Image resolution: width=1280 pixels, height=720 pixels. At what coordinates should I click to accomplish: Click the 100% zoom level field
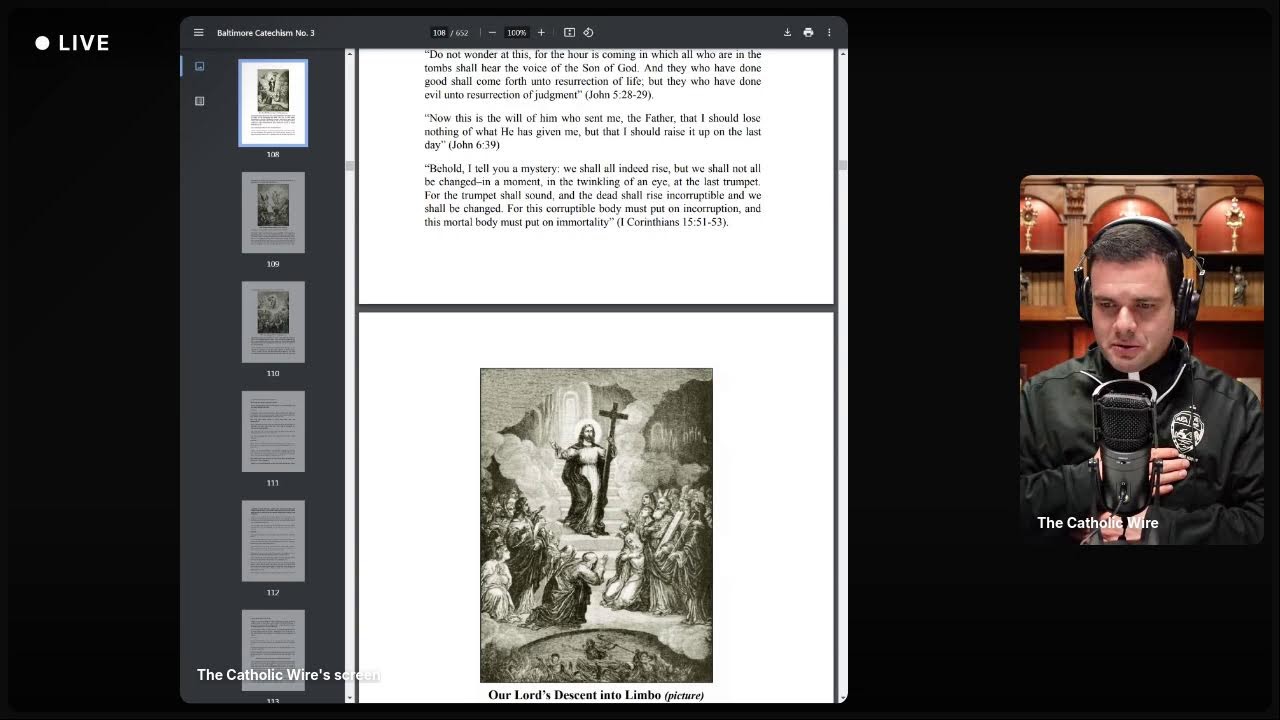tap(516, 33)
